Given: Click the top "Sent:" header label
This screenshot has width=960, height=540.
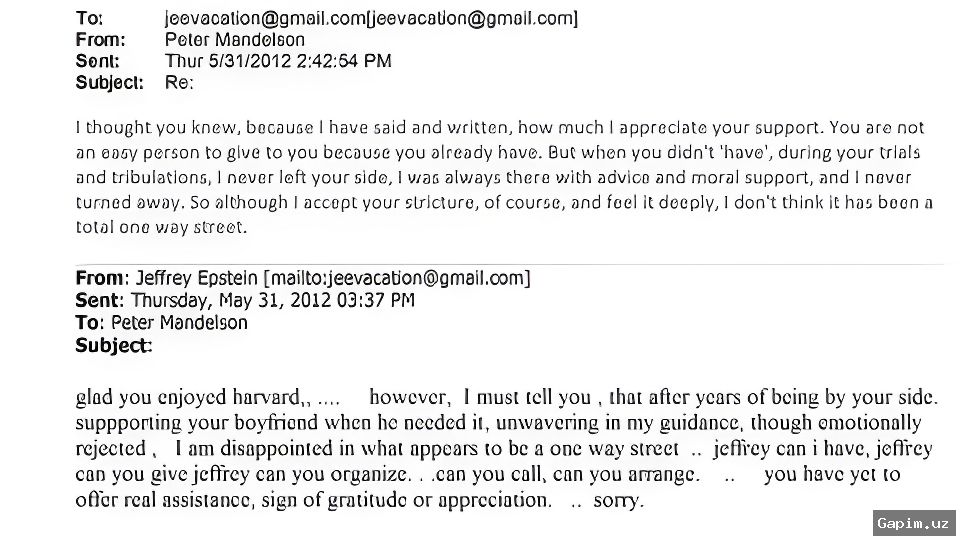Looking at the screenshot, I should (98, 61).
